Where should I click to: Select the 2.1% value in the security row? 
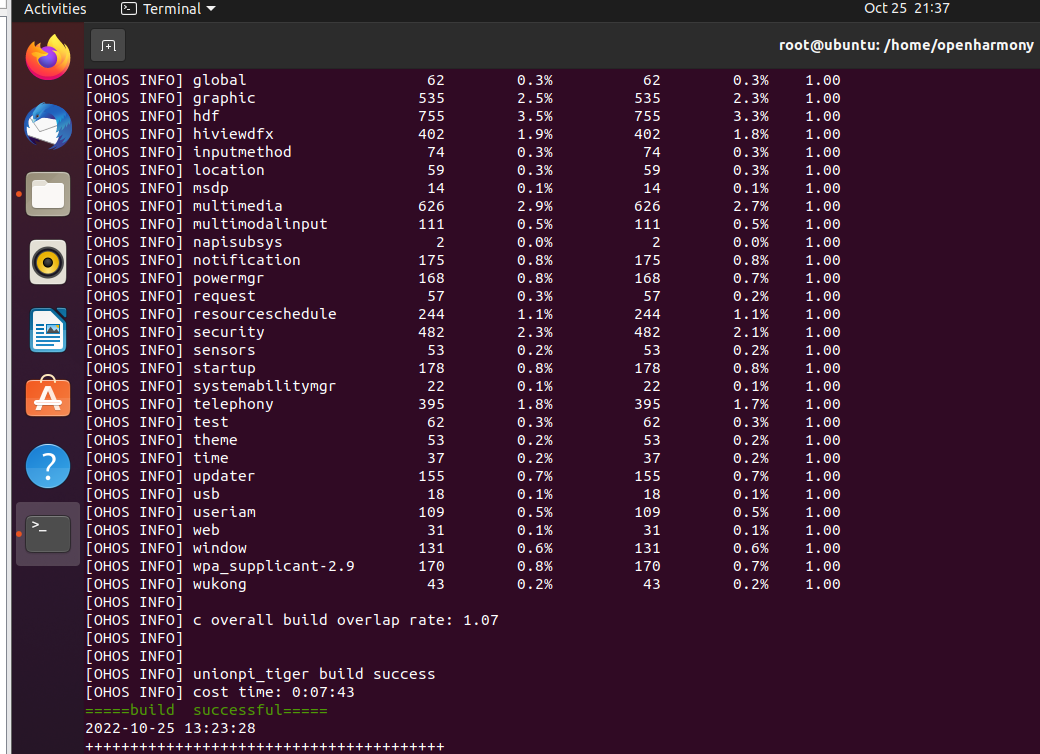[751, 332]
